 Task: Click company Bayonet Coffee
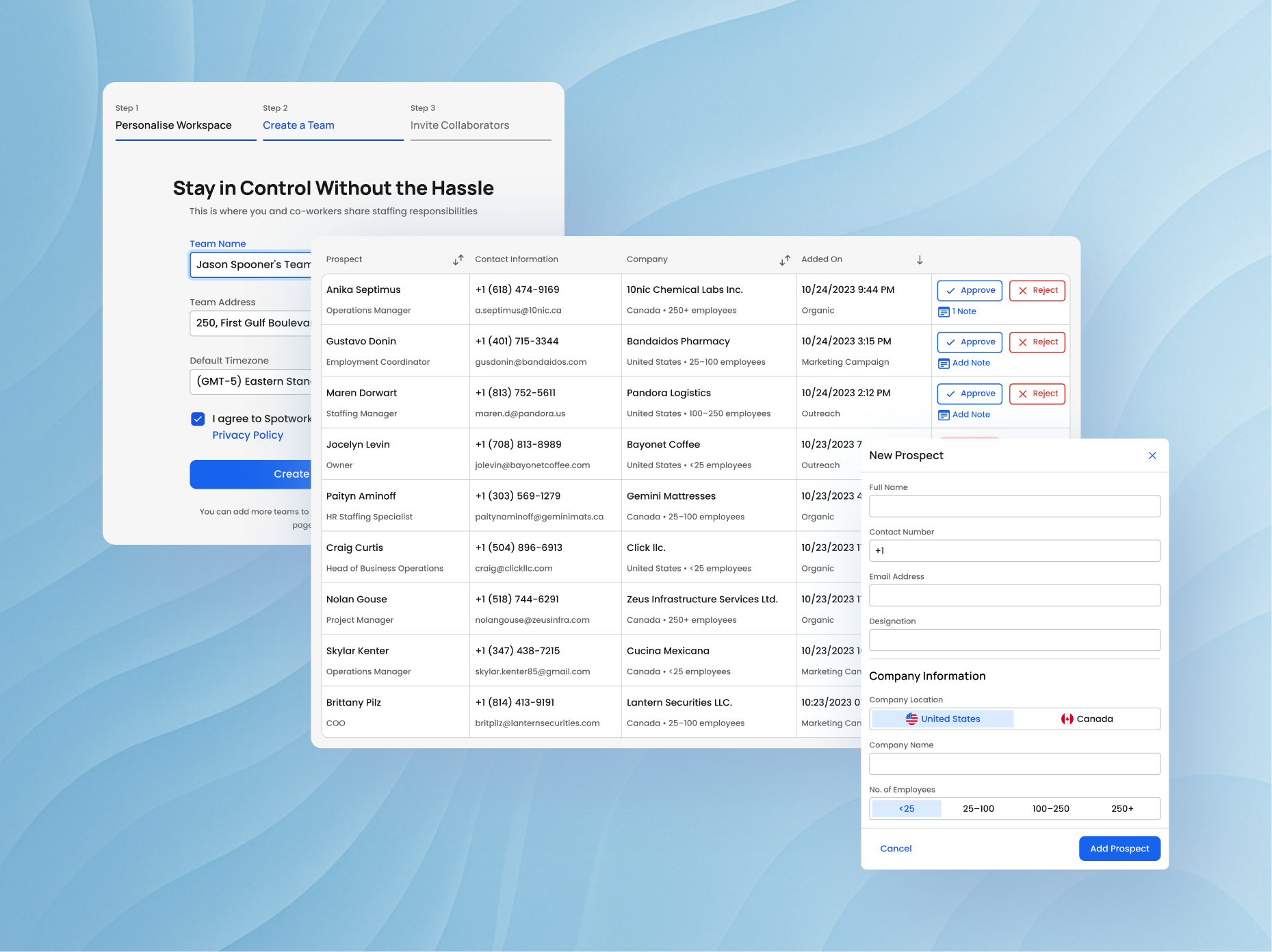[663, 445]
